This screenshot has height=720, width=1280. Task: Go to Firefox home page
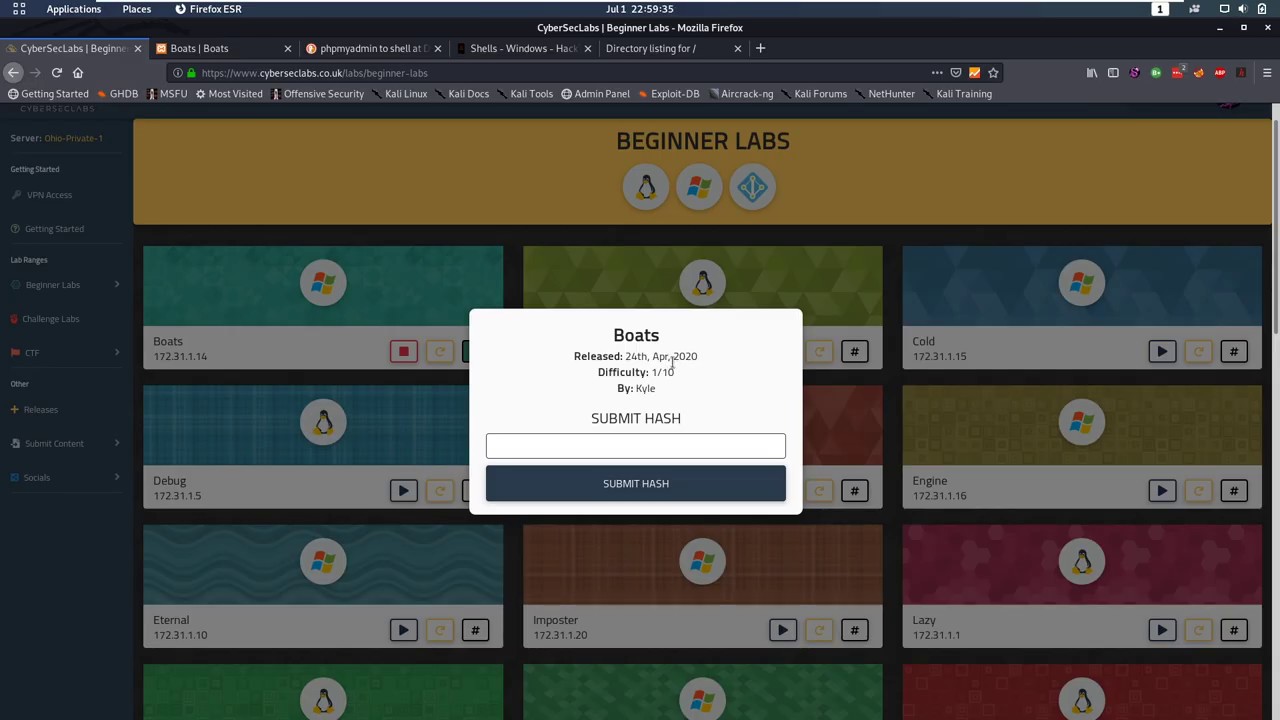78,73
